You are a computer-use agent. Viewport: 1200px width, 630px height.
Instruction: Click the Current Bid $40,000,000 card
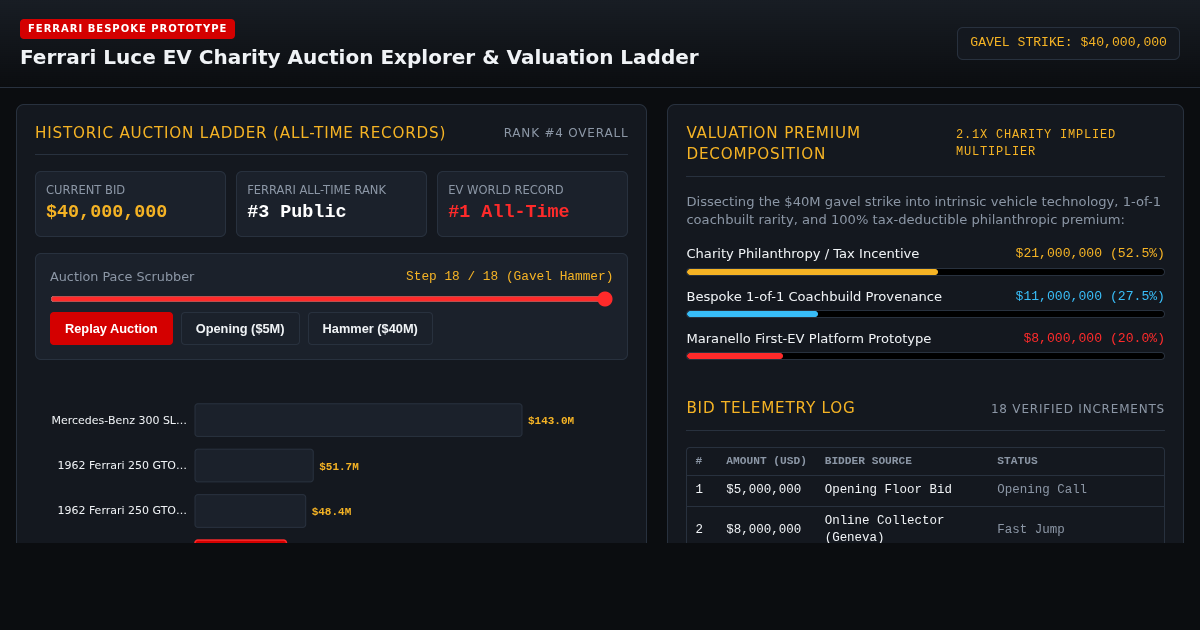130,204
